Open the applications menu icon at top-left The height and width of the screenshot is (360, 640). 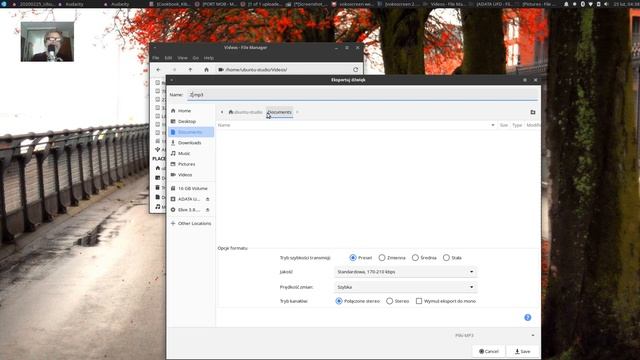click(3, 4)
